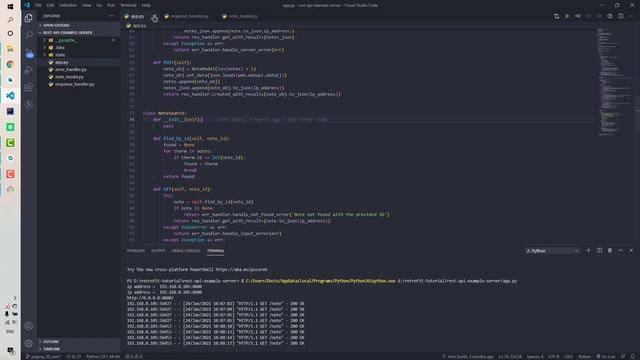This screenshot has height=360, width=640.
Task: Click Go Live in status bar
Action: [x=606, y=357]
